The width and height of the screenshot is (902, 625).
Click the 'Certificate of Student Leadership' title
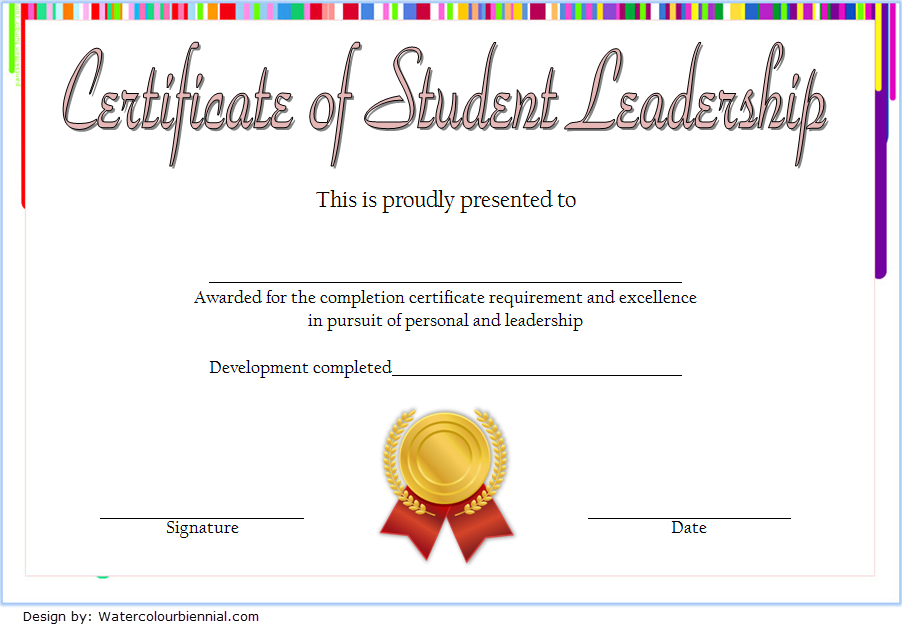click(x=444, y=104)
